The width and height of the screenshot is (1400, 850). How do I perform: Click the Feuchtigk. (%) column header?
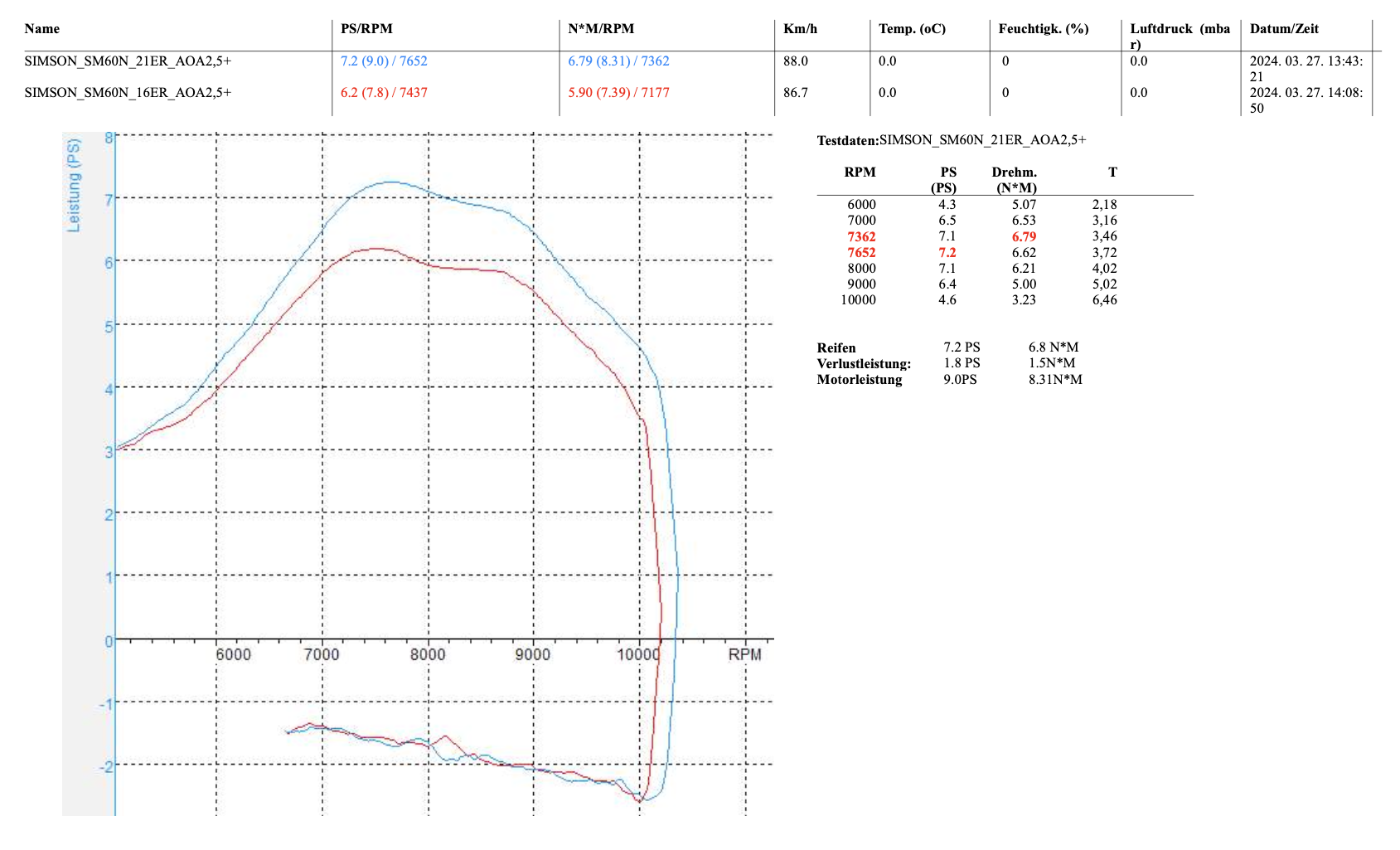pyautogui.click(x=1044, y=29)
